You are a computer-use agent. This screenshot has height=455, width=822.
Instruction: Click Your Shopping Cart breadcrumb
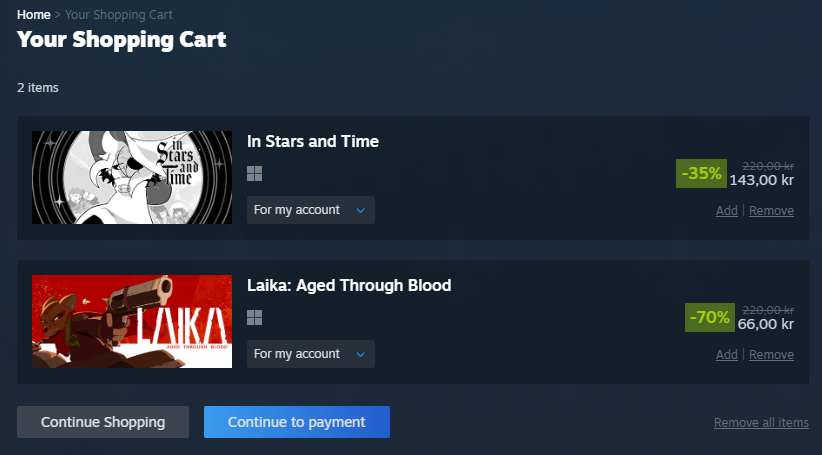pyautogui.click(x=118, y=15)
